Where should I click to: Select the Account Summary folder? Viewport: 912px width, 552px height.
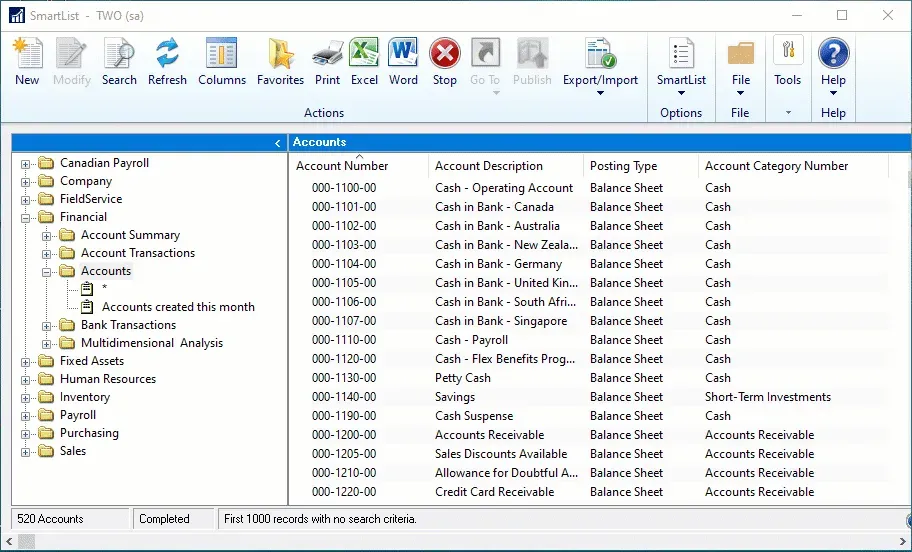[130, 235]
